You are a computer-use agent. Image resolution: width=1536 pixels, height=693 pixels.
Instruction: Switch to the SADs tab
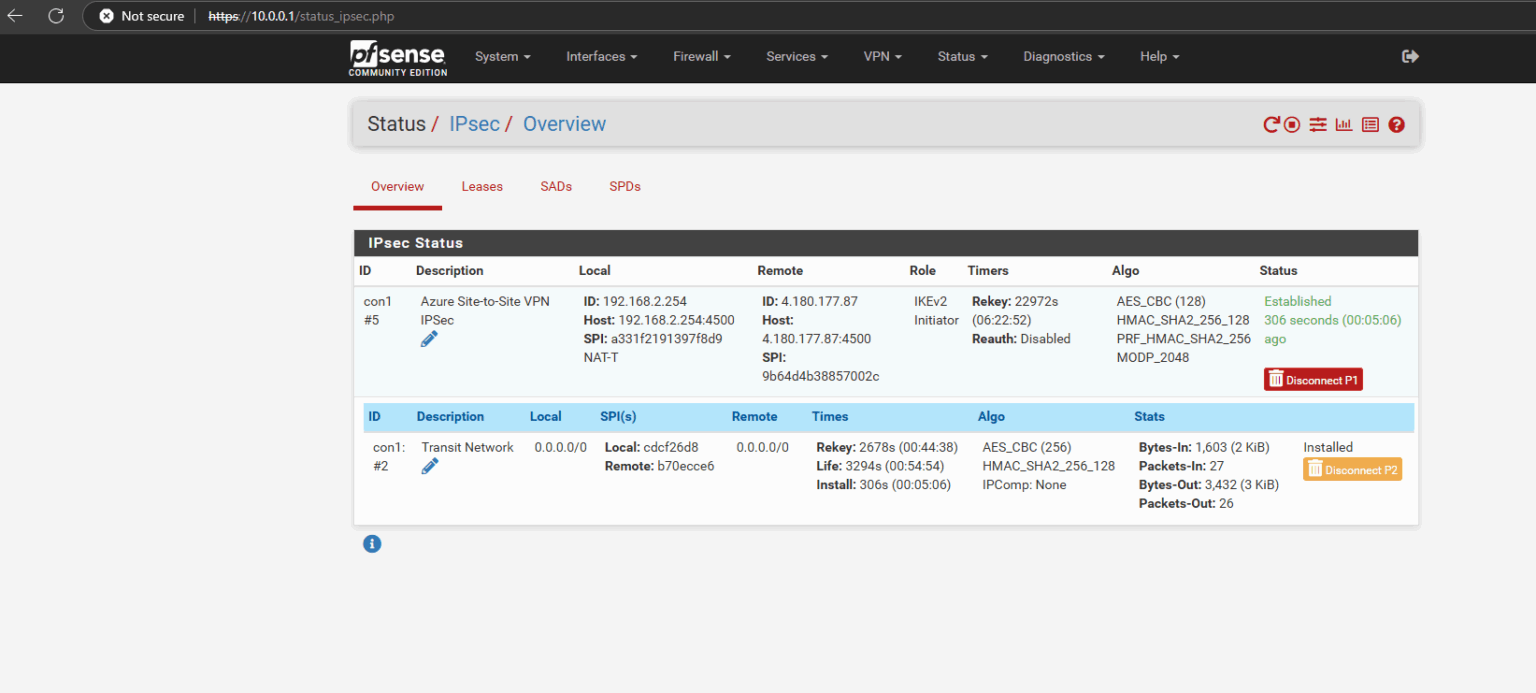[555, 186]
